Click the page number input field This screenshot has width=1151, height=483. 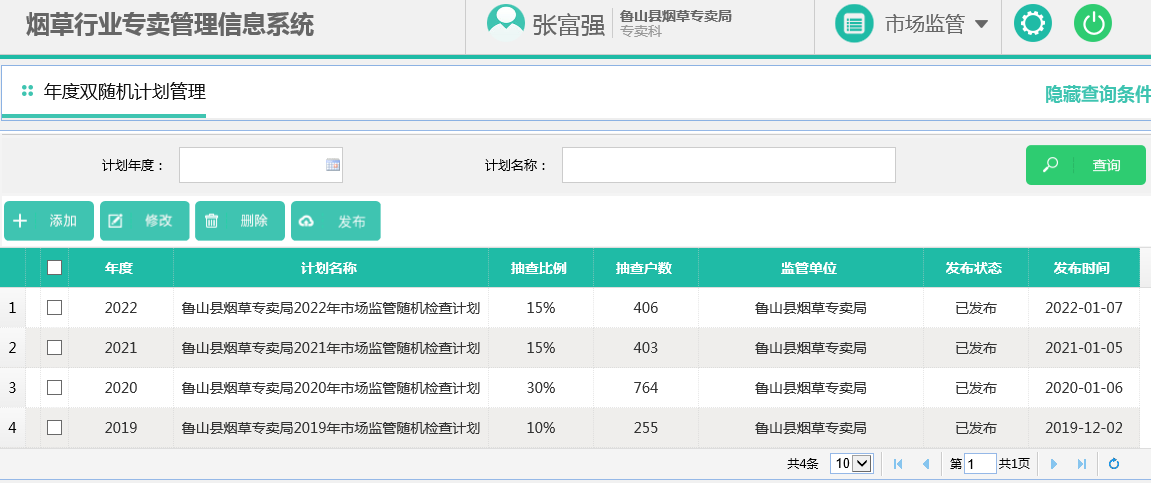pyautogui.click(x=980, y=464)
